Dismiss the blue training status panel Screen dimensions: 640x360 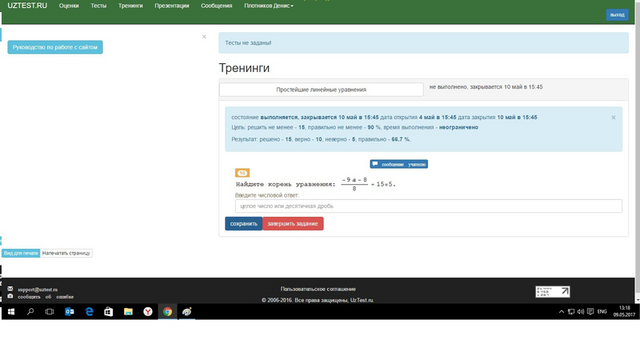click(613, 118)
